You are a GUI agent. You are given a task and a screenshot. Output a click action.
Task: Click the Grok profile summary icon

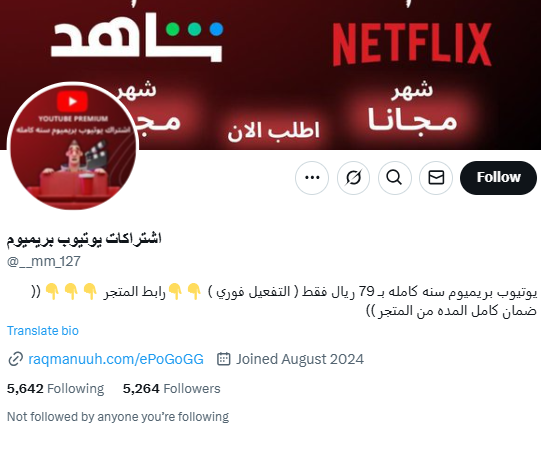coord(353,178)
